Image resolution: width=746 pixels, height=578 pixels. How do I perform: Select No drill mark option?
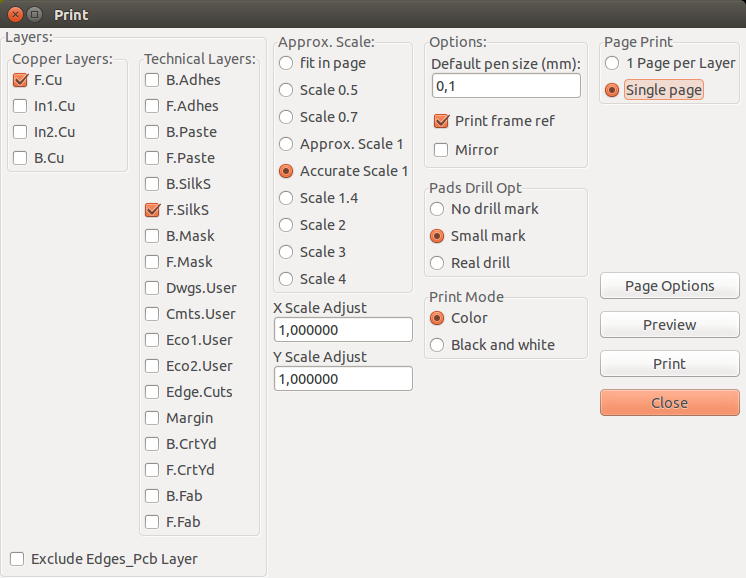click(437, 209)
